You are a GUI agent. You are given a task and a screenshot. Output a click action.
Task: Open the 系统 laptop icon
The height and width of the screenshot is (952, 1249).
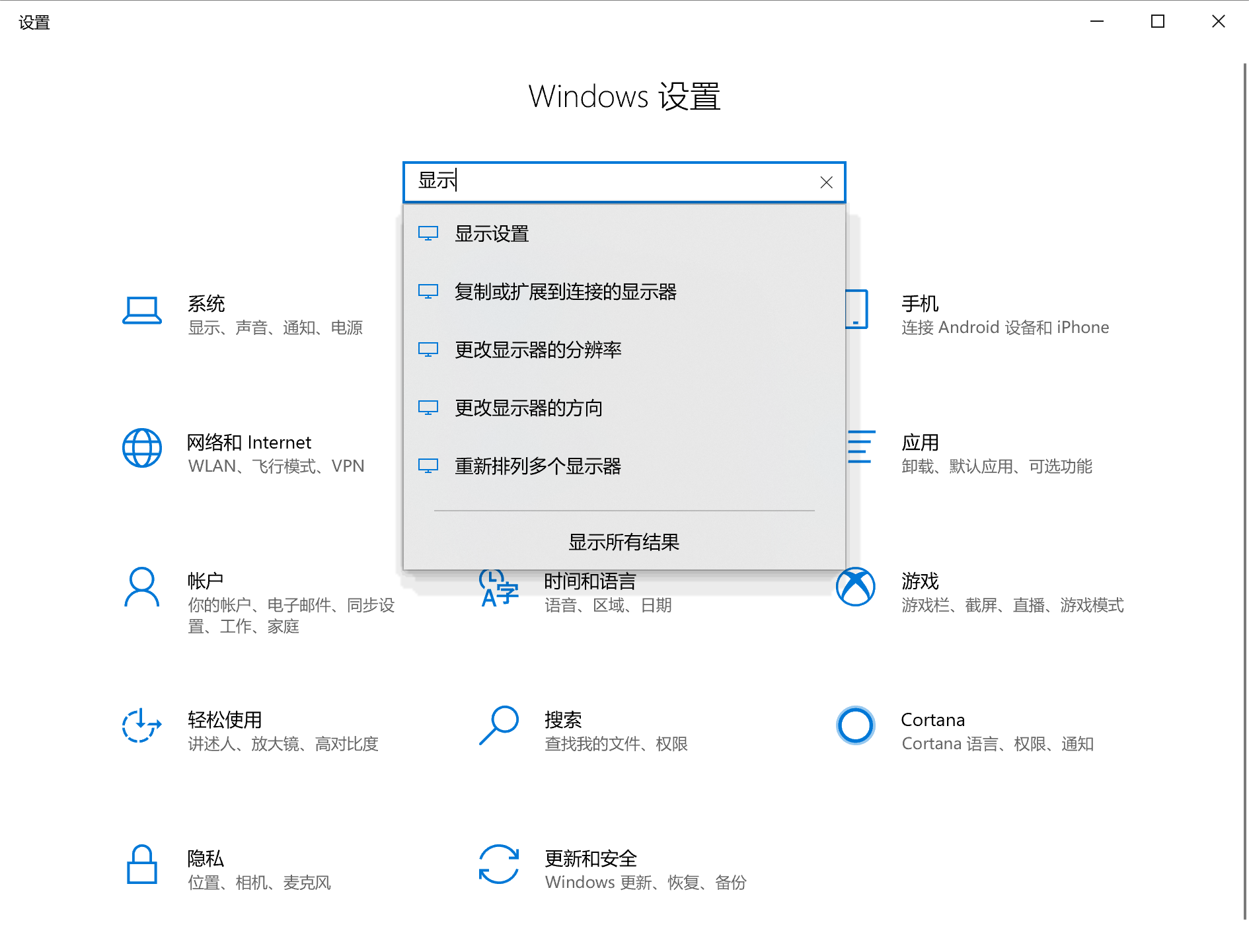pyautogui.click(x=141, y=311)
